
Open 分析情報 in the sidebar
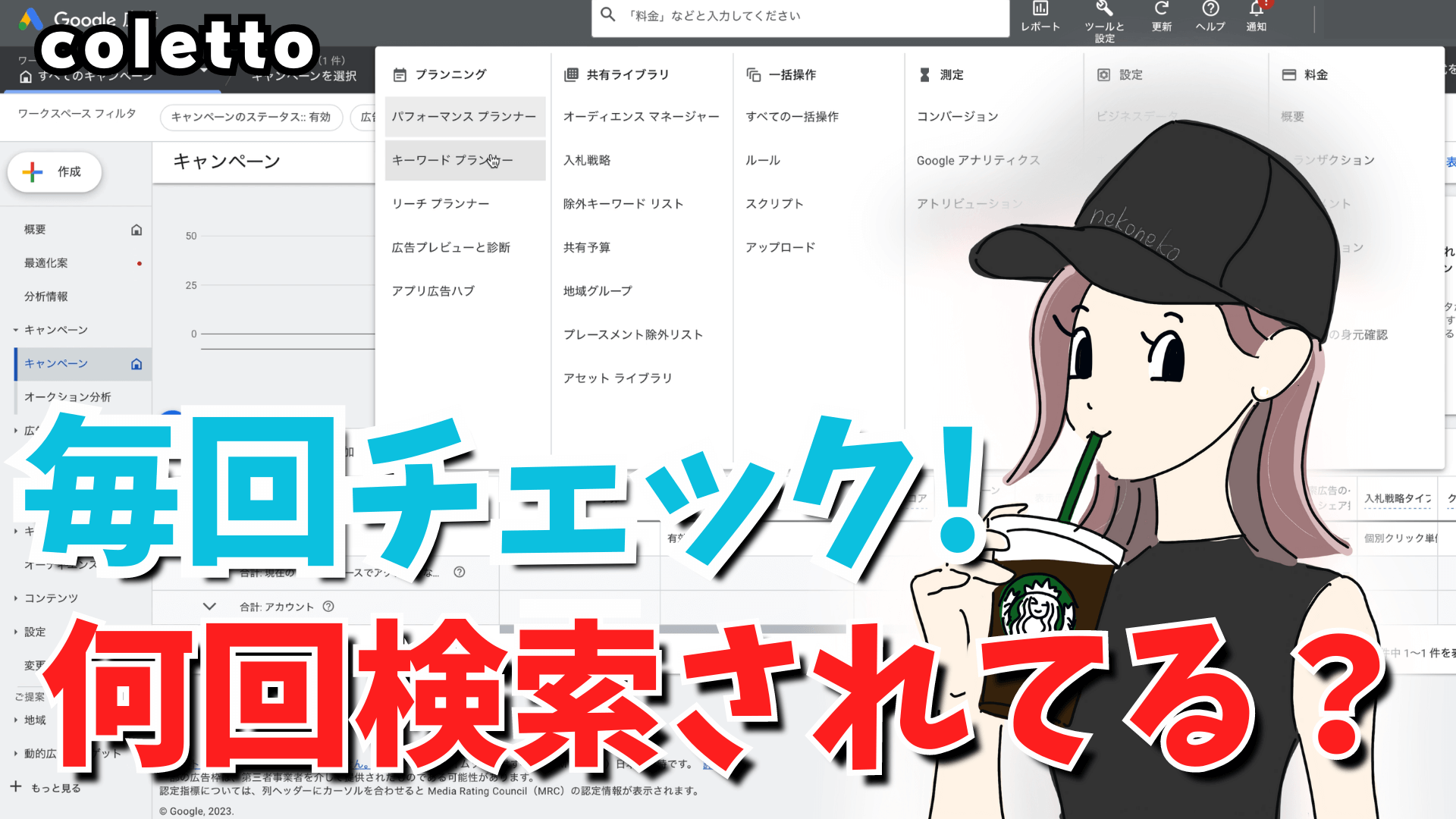pos(45,297)
